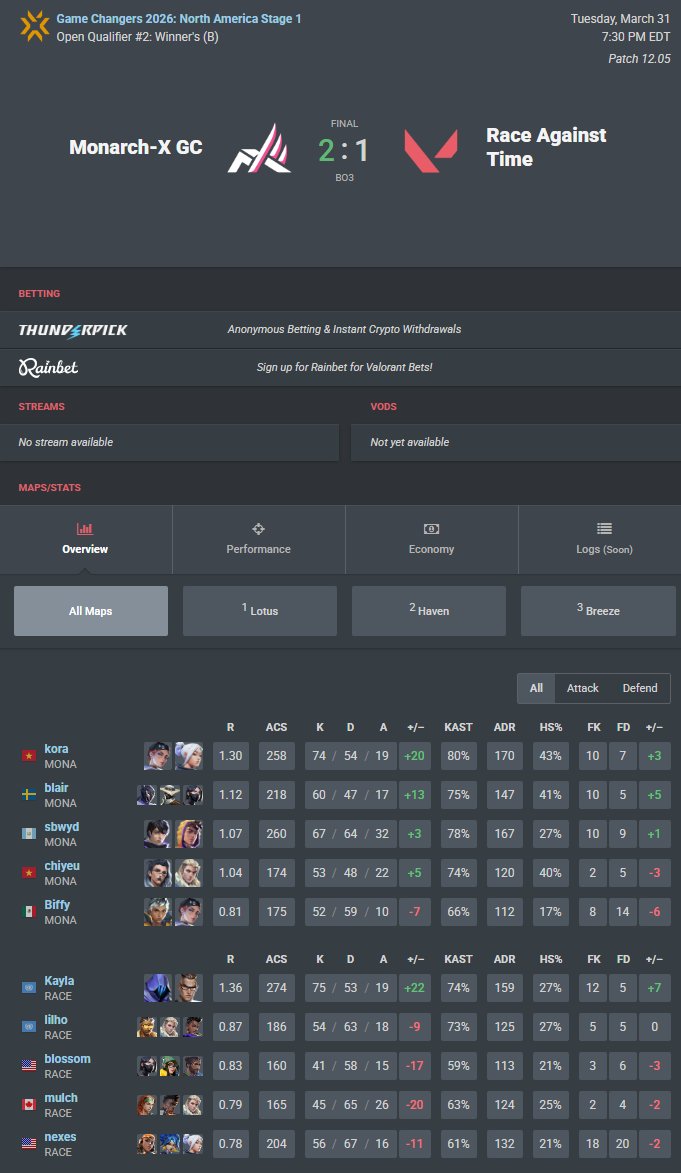Open player mulch's profile
Image resolution: width=681 pixels, height=1173 pixels.
(x=61, y=1097)
